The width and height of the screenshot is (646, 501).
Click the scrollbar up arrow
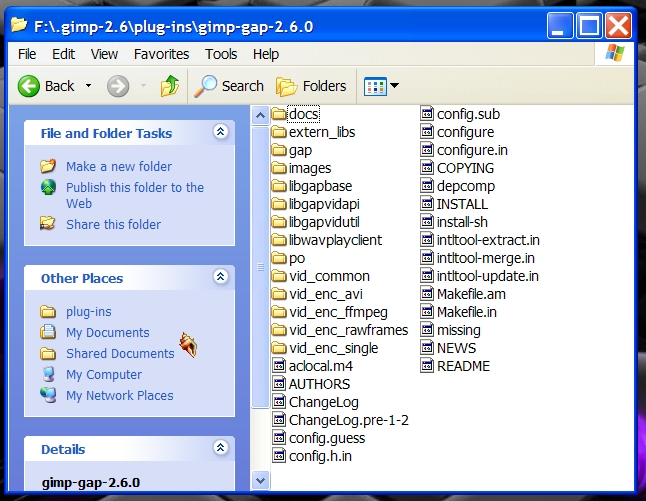pos(260,115)
